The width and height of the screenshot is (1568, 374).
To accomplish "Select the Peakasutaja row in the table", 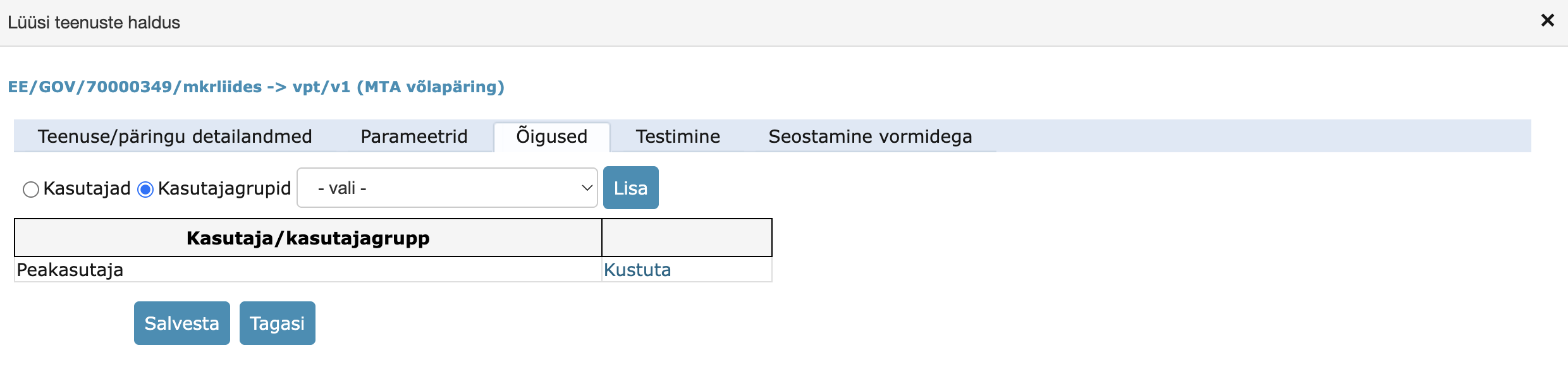I will click(70, 269).
